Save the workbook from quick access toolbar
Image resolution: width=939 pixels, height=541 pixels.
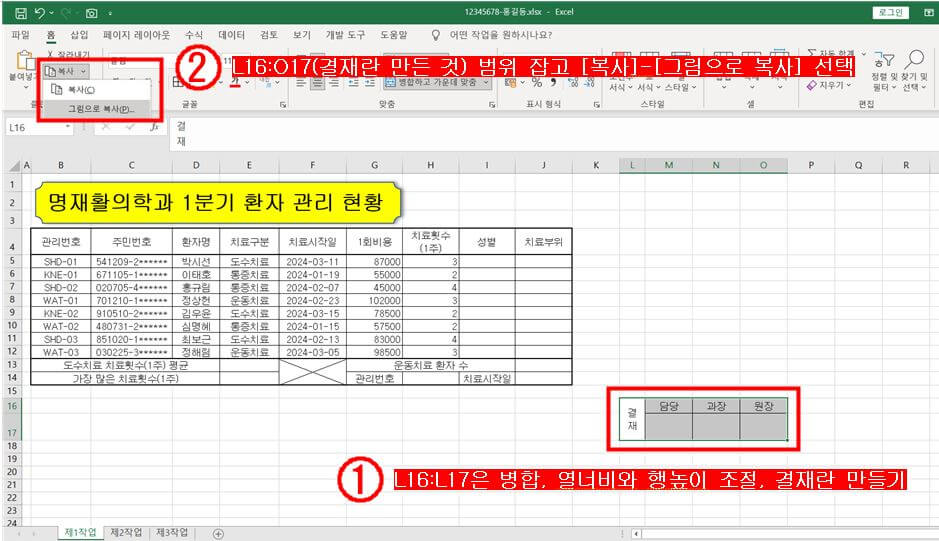click(x=20, y=12)
